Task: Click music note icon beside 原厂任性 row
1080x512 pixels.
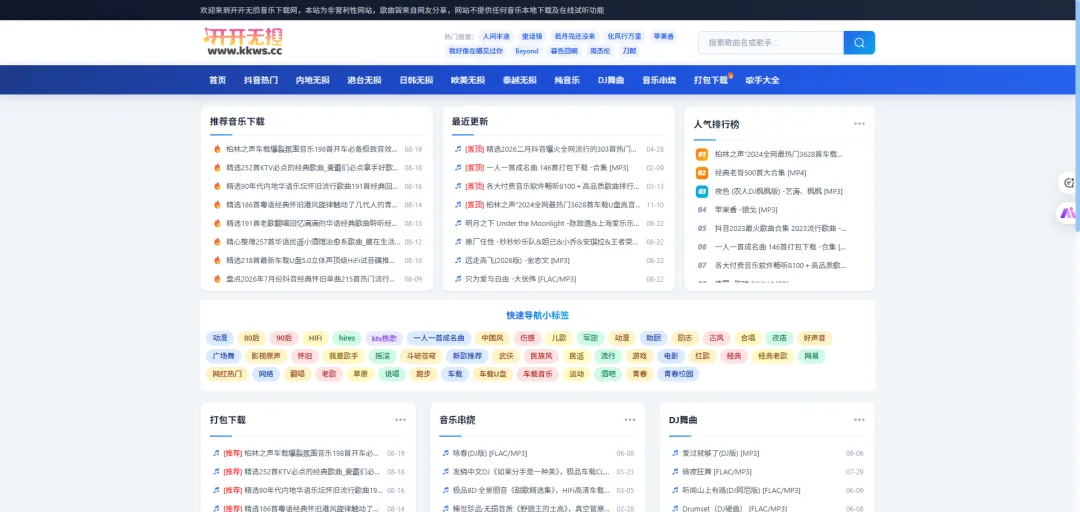Action: tap(458, 242)
